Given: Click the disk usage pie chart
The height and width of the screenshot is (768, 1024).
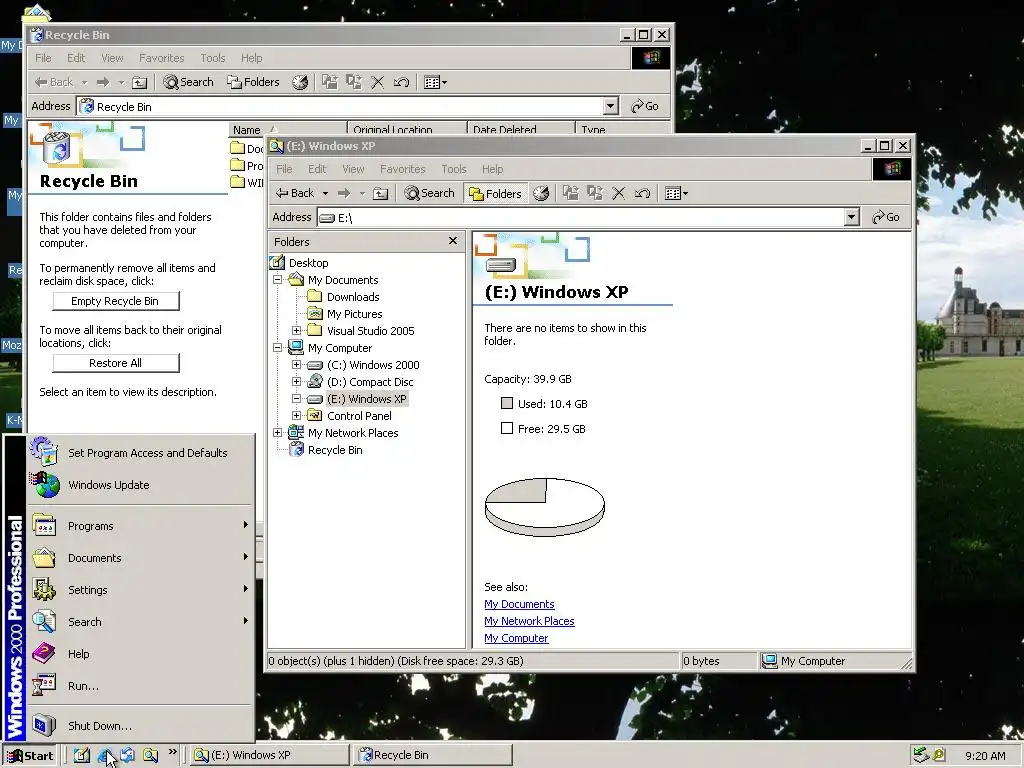Looking at the screenshot, I should click(545, 507).
